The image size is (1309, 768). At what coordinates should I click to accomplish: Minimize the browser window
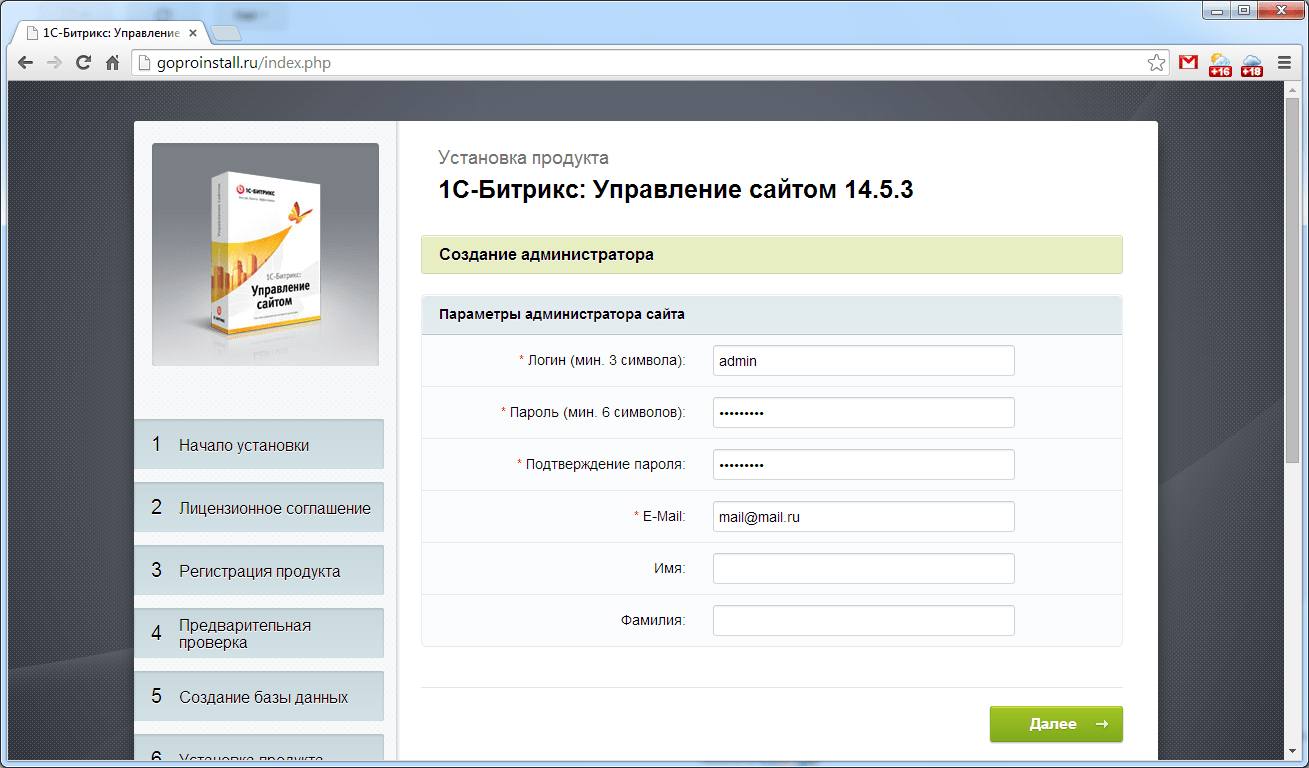[x=1216, y=10]
